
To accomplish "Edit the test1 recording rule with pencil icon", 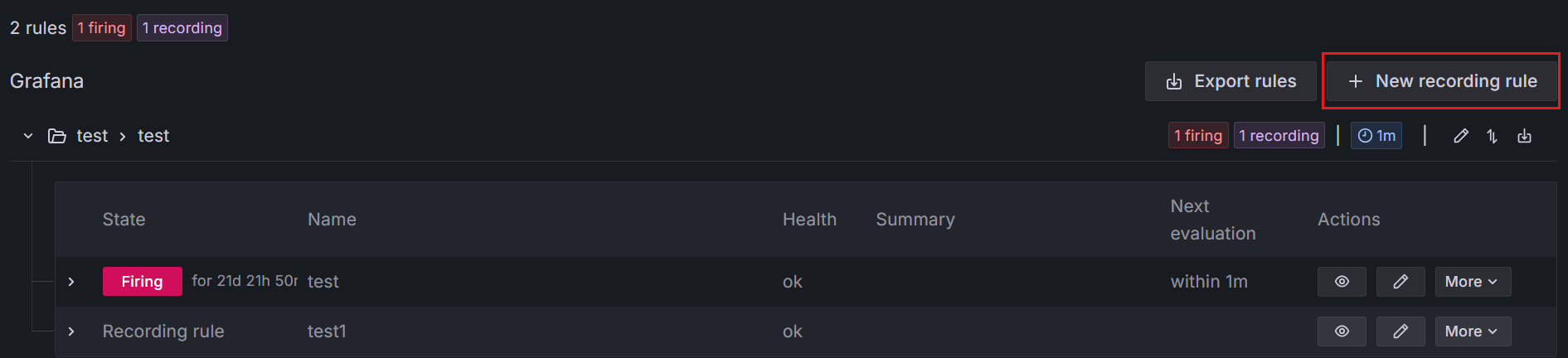I will [x=1401, y=331].
